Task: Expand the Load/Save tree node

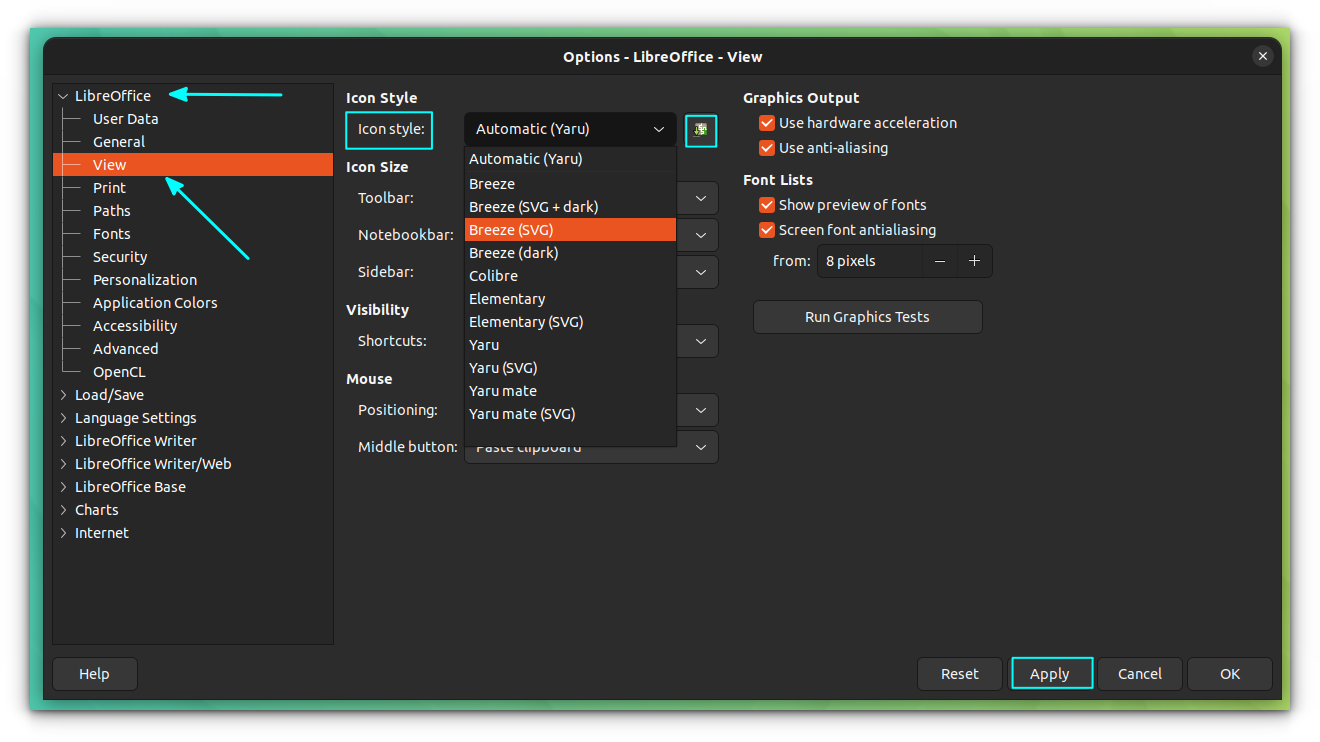Action: [63, 395]
